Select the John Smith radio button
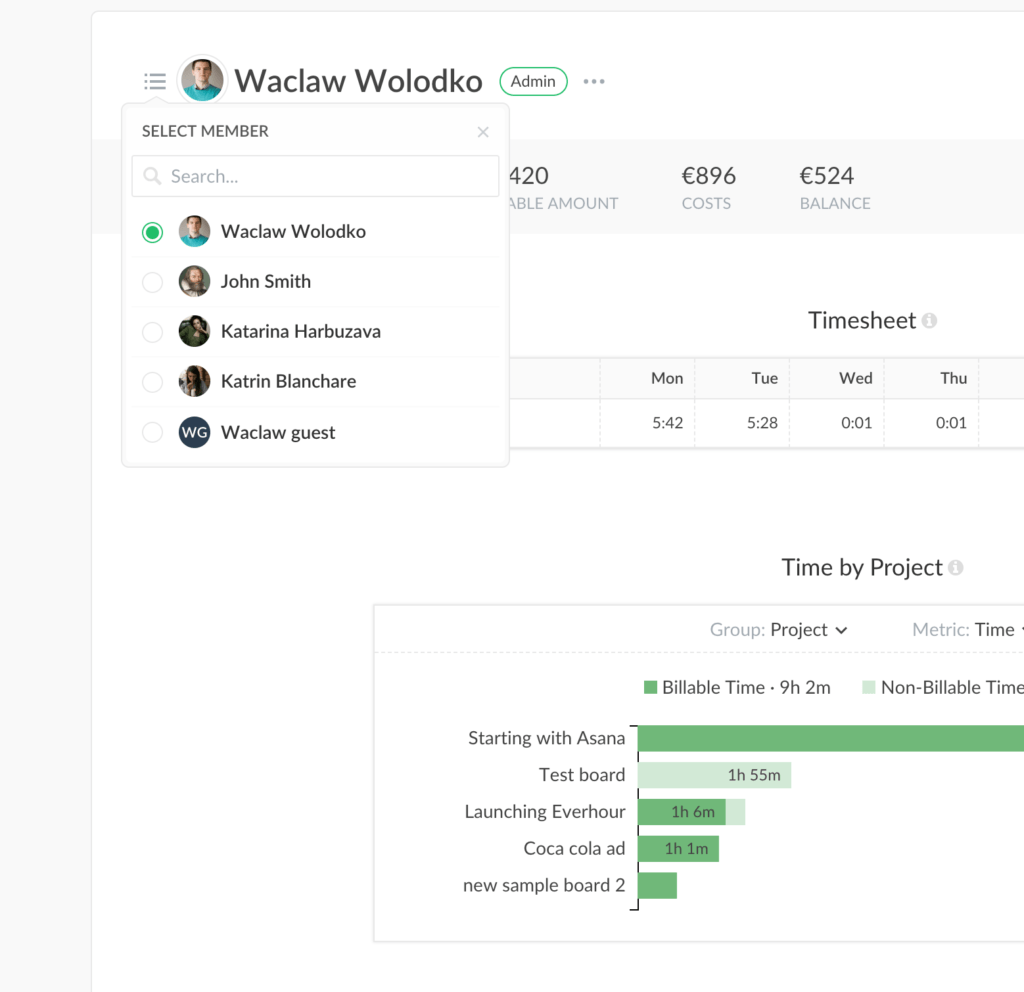 tap(152, 281)
